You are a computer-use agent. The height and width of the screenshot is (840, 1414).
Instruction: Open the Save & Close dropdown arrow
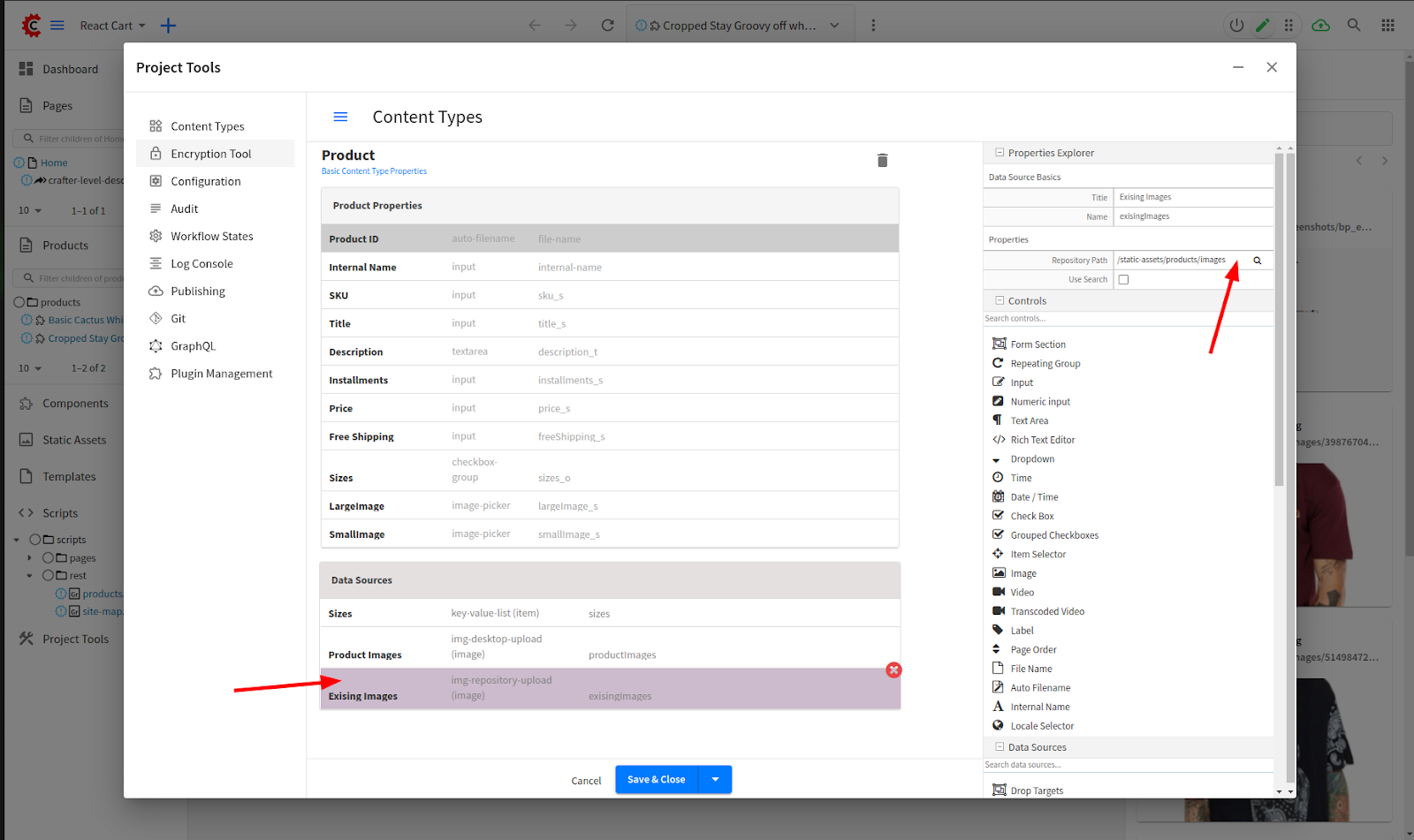[x=715, y=779]
